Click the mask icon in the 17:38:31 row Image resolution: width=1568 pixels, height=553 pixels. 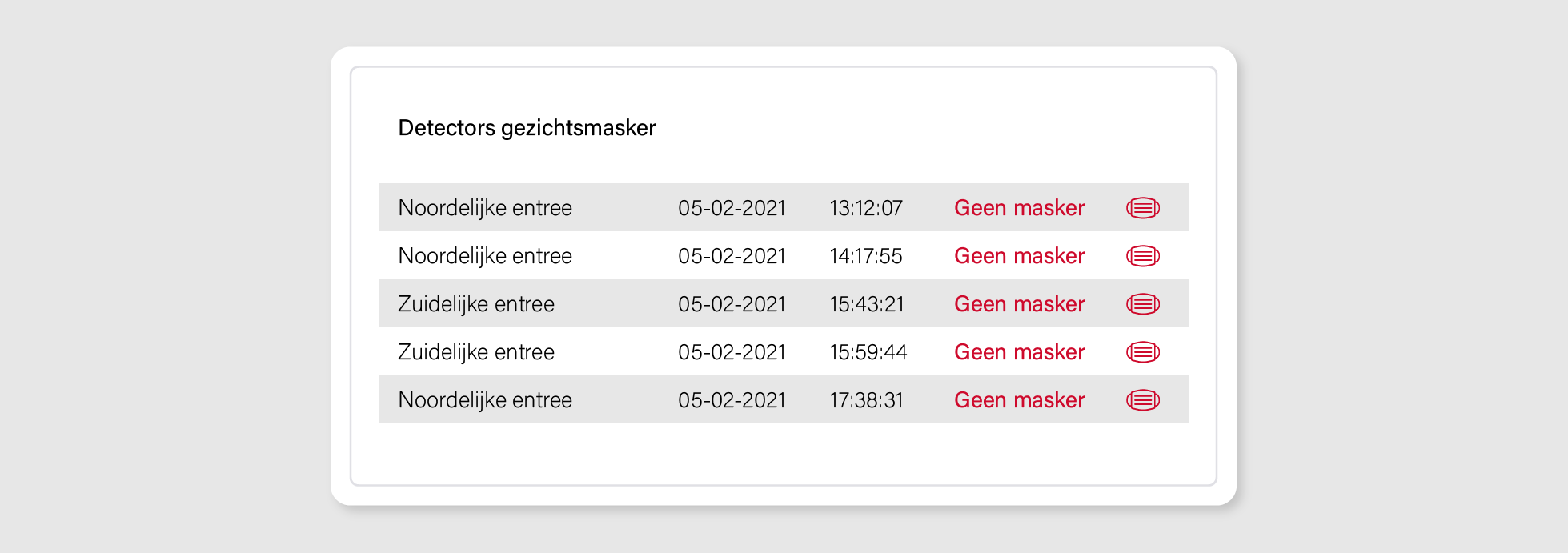click(x=1143, y=400)
